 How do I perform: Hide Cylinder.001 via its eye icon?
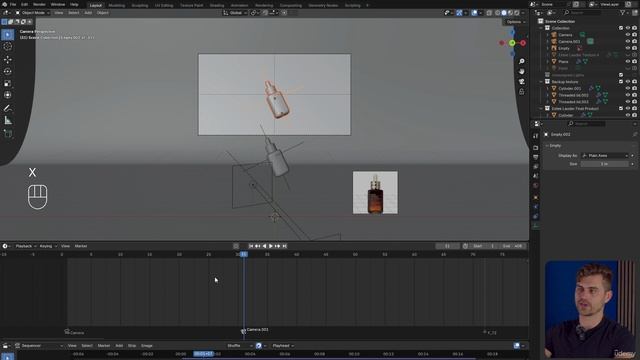(628, 88)
